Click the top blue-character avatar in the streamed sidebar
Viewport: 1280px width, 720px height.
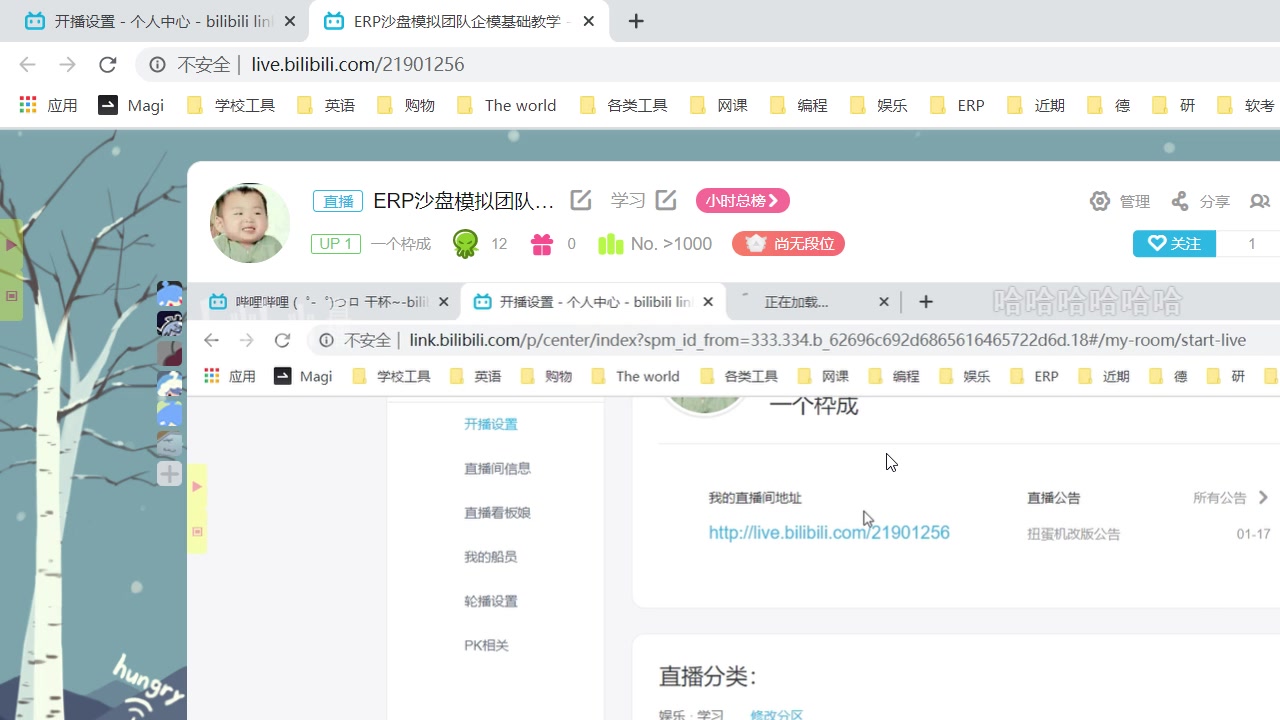pyautogui.click(x=170, y=295)
